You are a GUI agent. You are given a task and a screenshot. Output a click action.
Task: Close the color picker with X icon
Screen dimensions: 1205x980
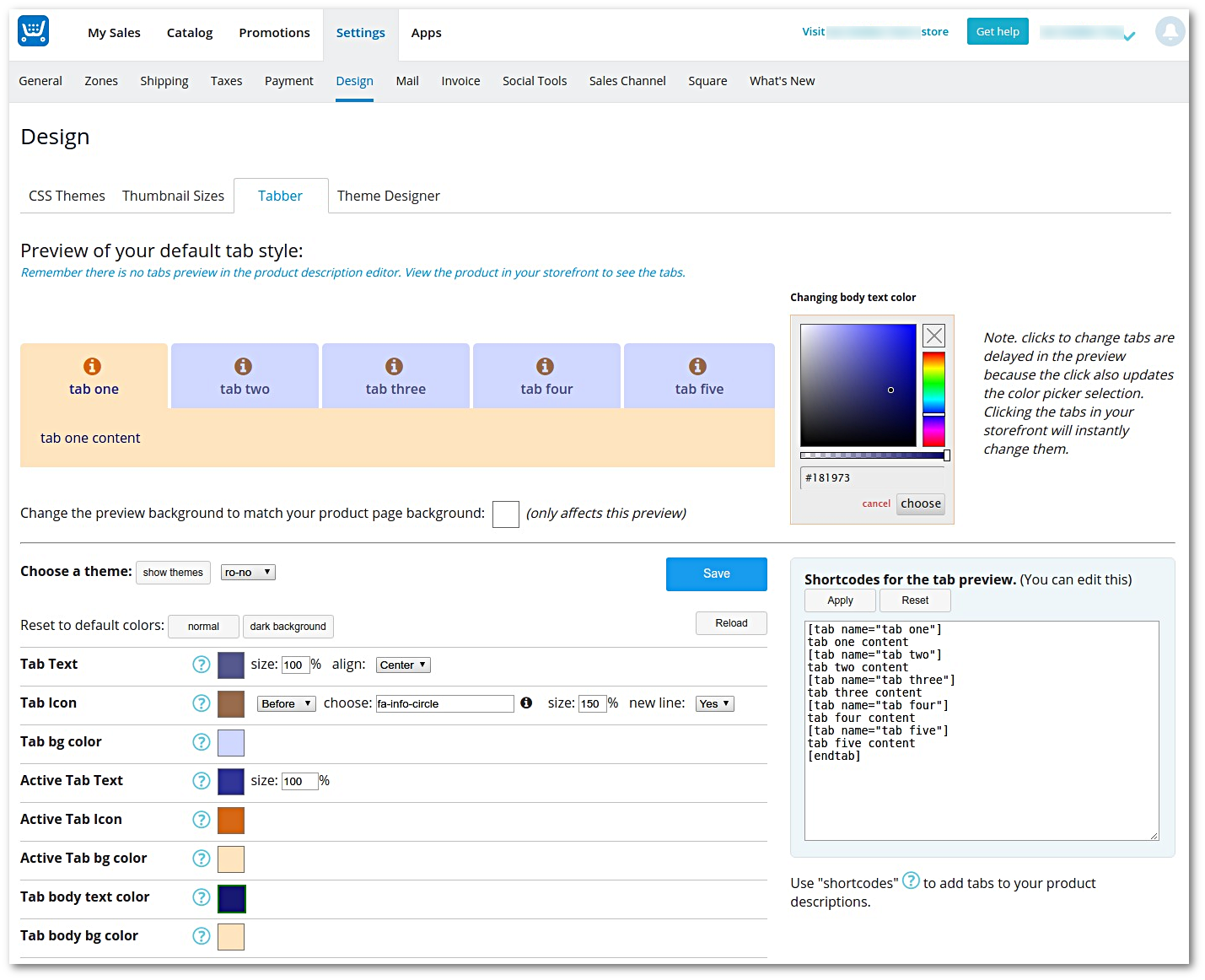(933, 336)
